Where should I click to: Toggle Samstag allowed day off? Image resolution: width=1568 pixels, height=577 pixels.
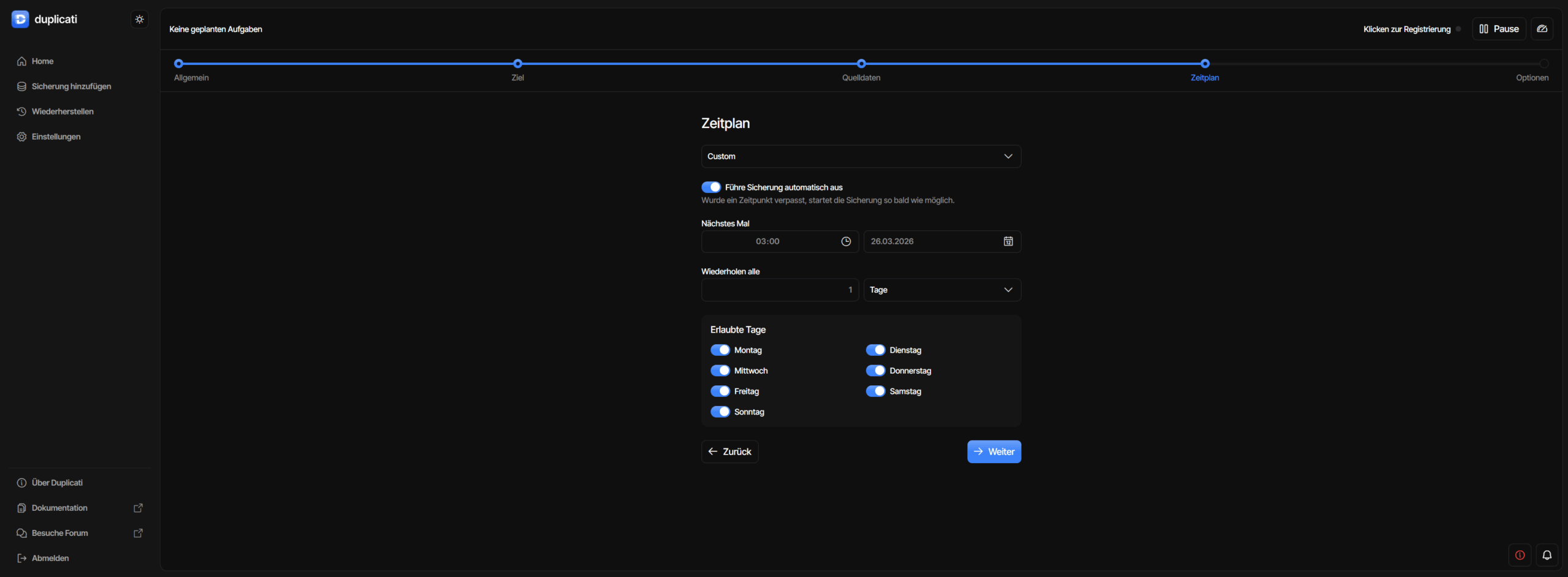pyautogui.click(x=875, y=391)
